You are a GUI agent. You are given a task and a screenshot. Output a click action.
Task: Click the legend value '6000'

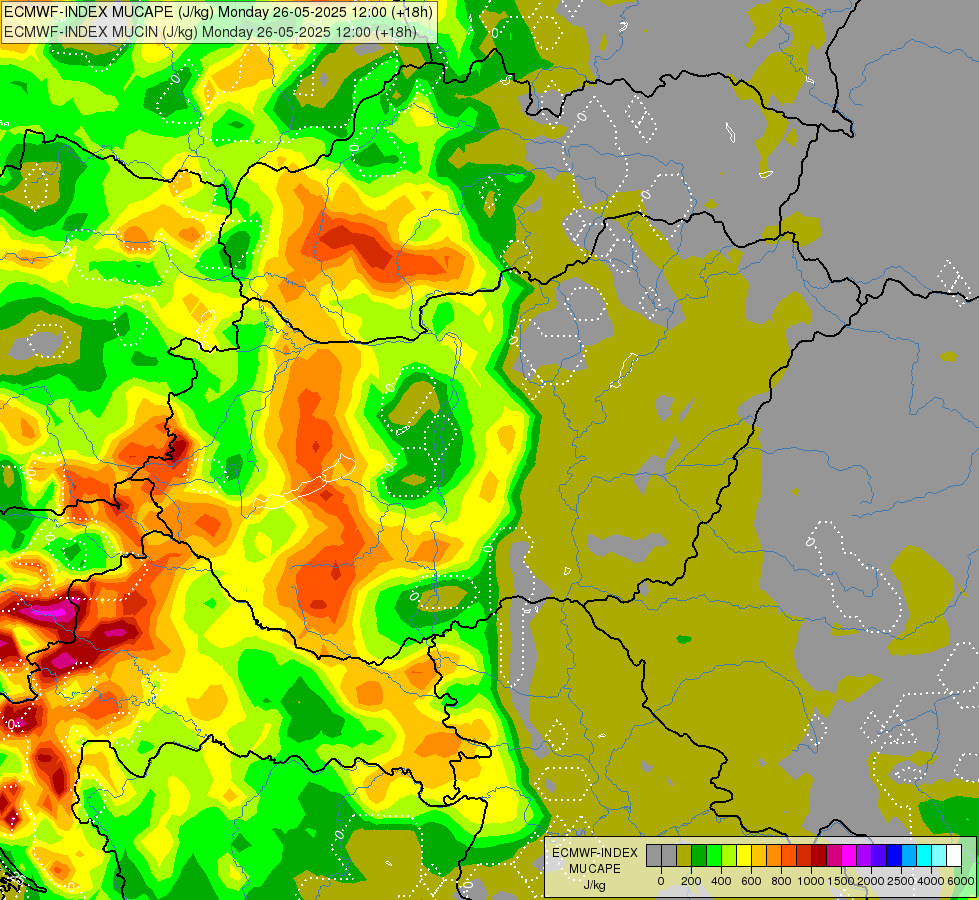(961, 881)
